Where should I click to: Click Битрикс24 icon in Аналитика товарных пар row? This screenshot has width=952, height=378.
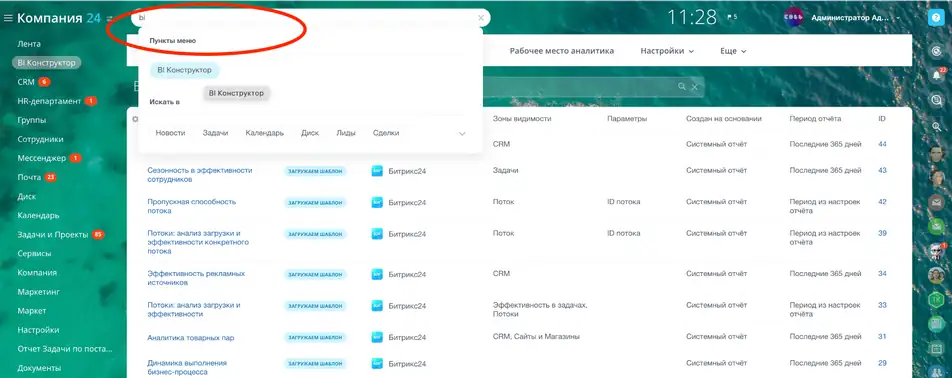377,337
